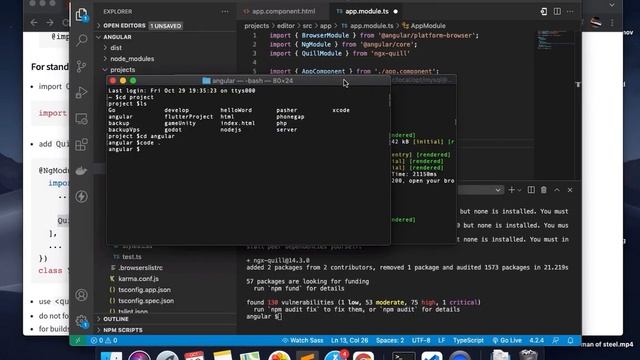
Task: Split the editor to the right
Action: pyautogui.click(x=557, y=11)
